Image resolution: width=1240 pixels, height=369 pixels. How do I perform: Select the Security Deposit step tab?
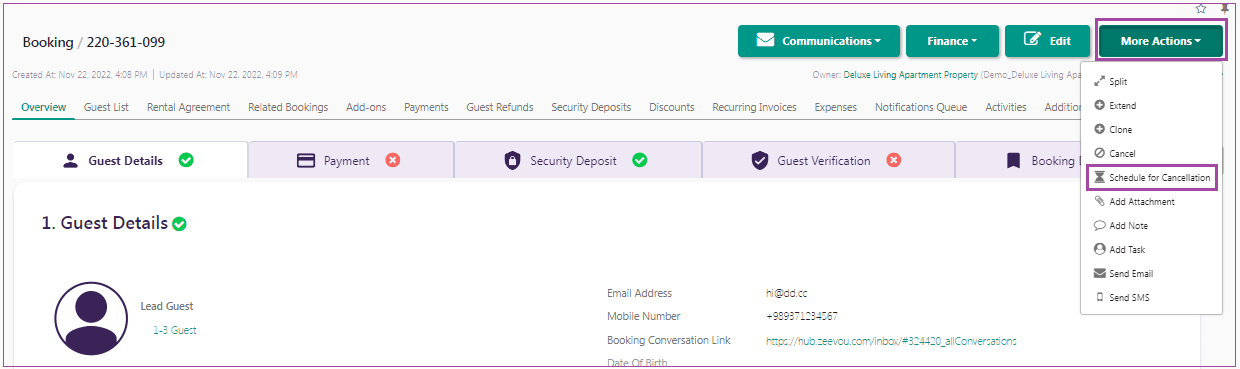578,160
